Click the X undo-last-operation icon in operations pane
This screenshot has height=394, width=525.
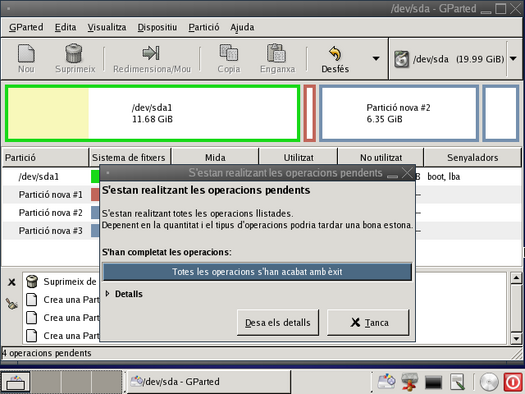click(12, 282)
